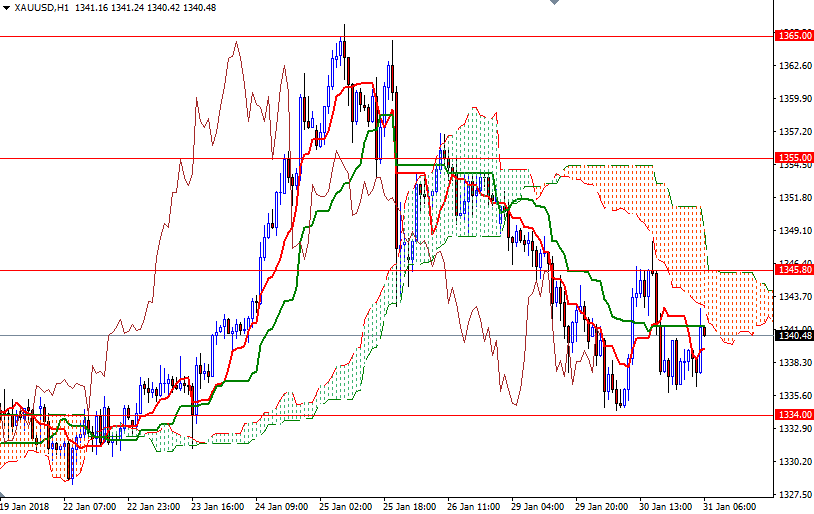Viewport: 814px width, 514px height.
Task: Select the 1345.80 red price level tag
Action: (x=794, y=270)
